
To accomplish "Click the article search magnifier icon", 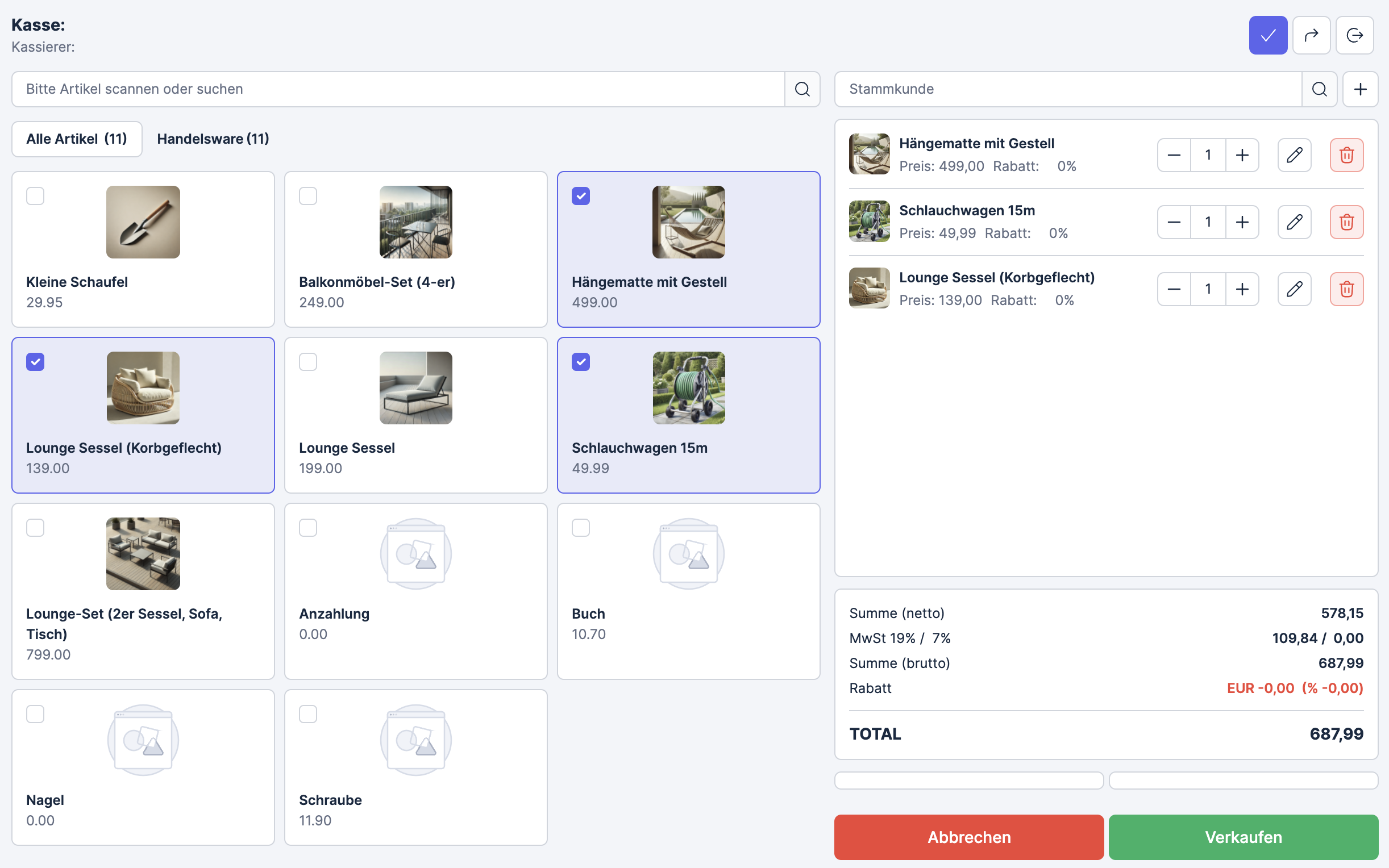I will tap(801, 89).
